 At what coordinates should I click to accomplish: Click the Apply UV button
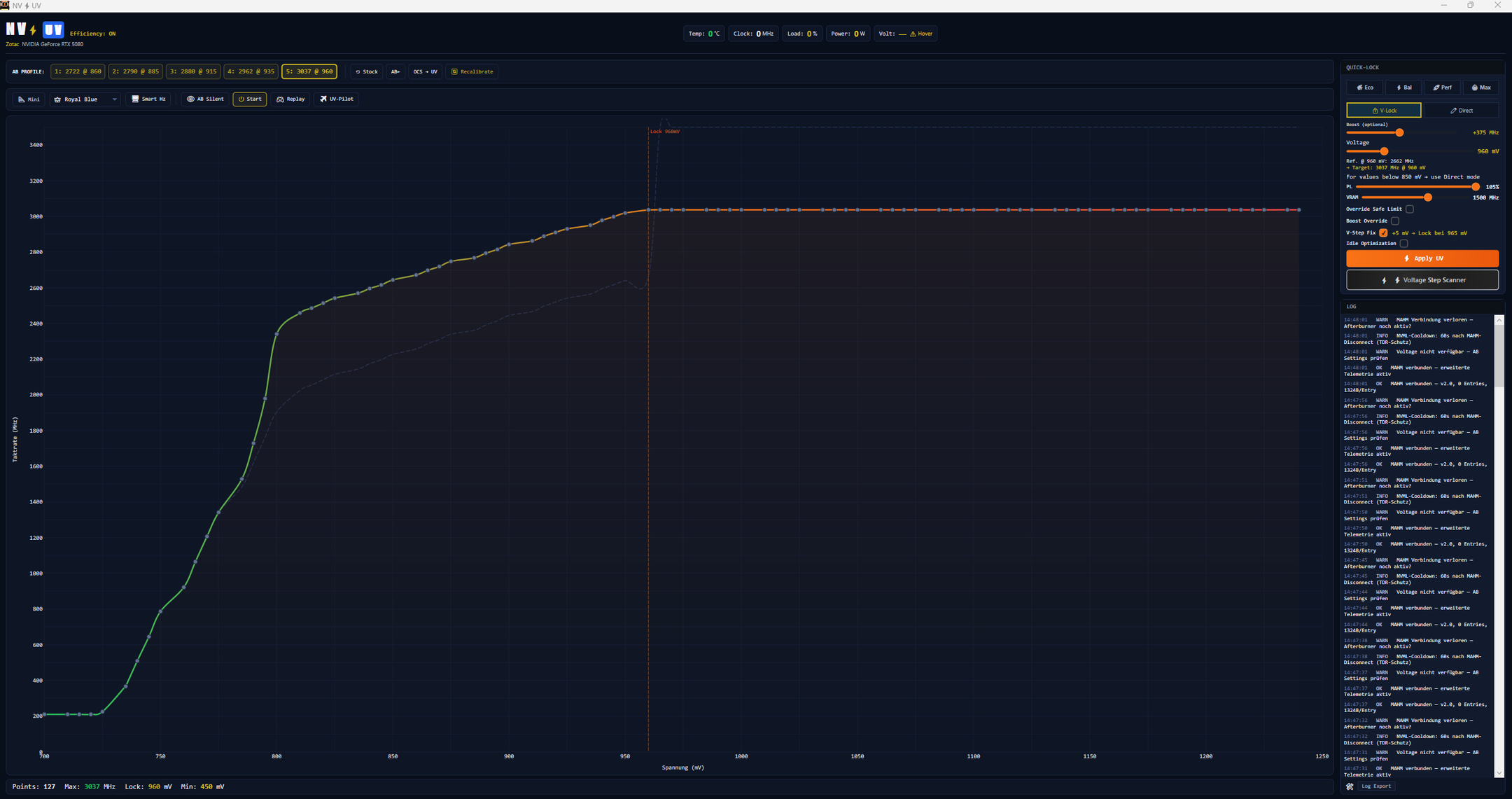1422,258
